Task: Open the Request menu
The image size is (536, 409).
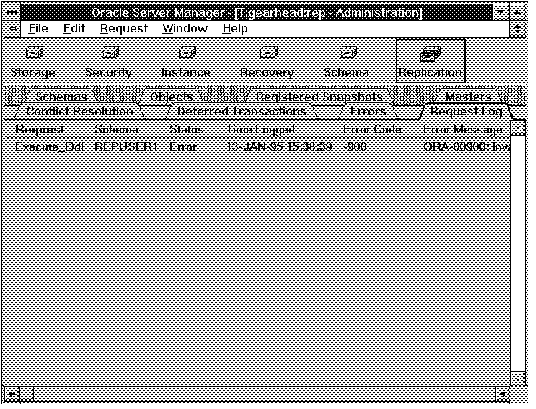Action: 124,28
